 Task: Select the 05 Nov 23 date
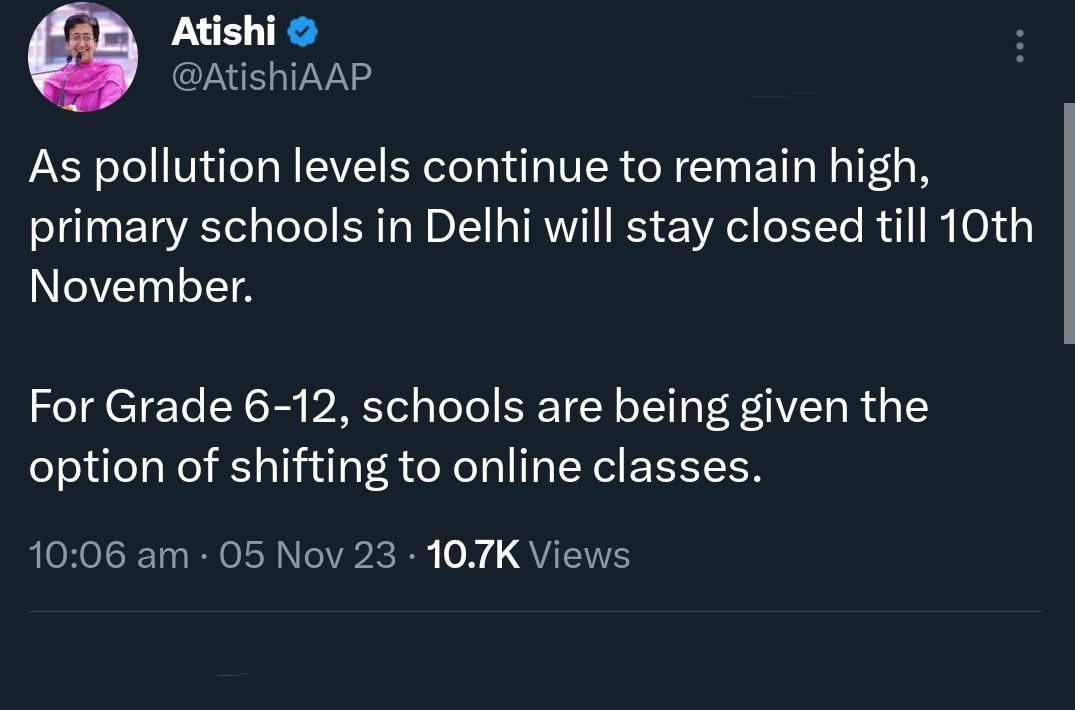(308, 554)
